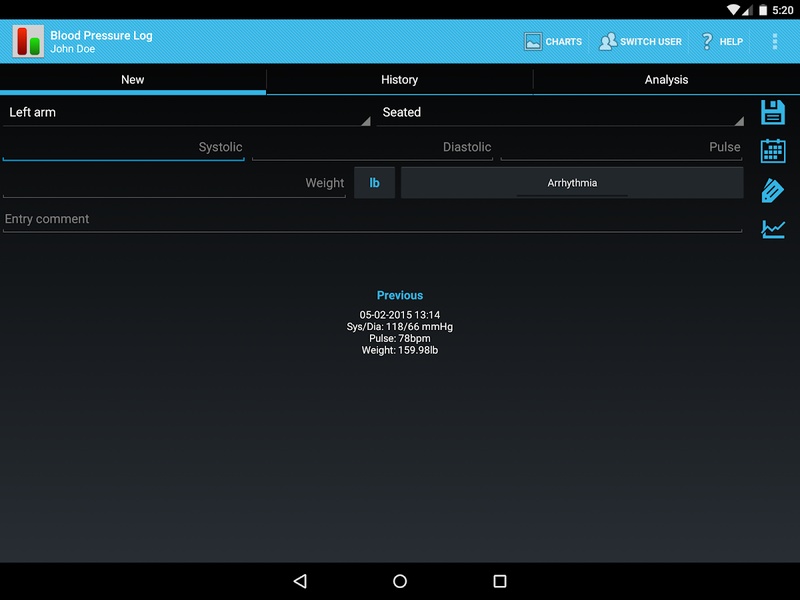Open the line graph icon on right
Screen dimensions: 800x600
[x=773, y=229]
